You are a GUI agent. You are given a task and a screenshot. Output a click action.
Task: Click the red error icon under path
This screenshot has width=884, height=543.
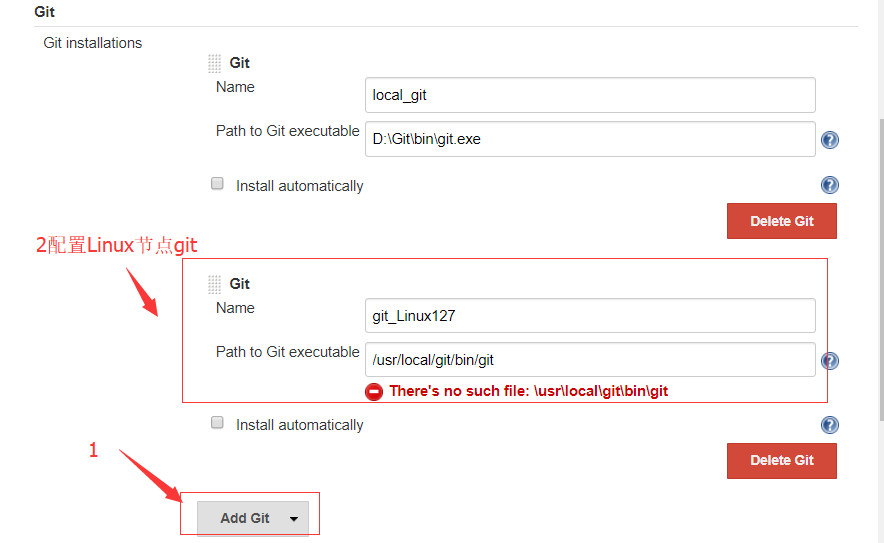[374, 392]
